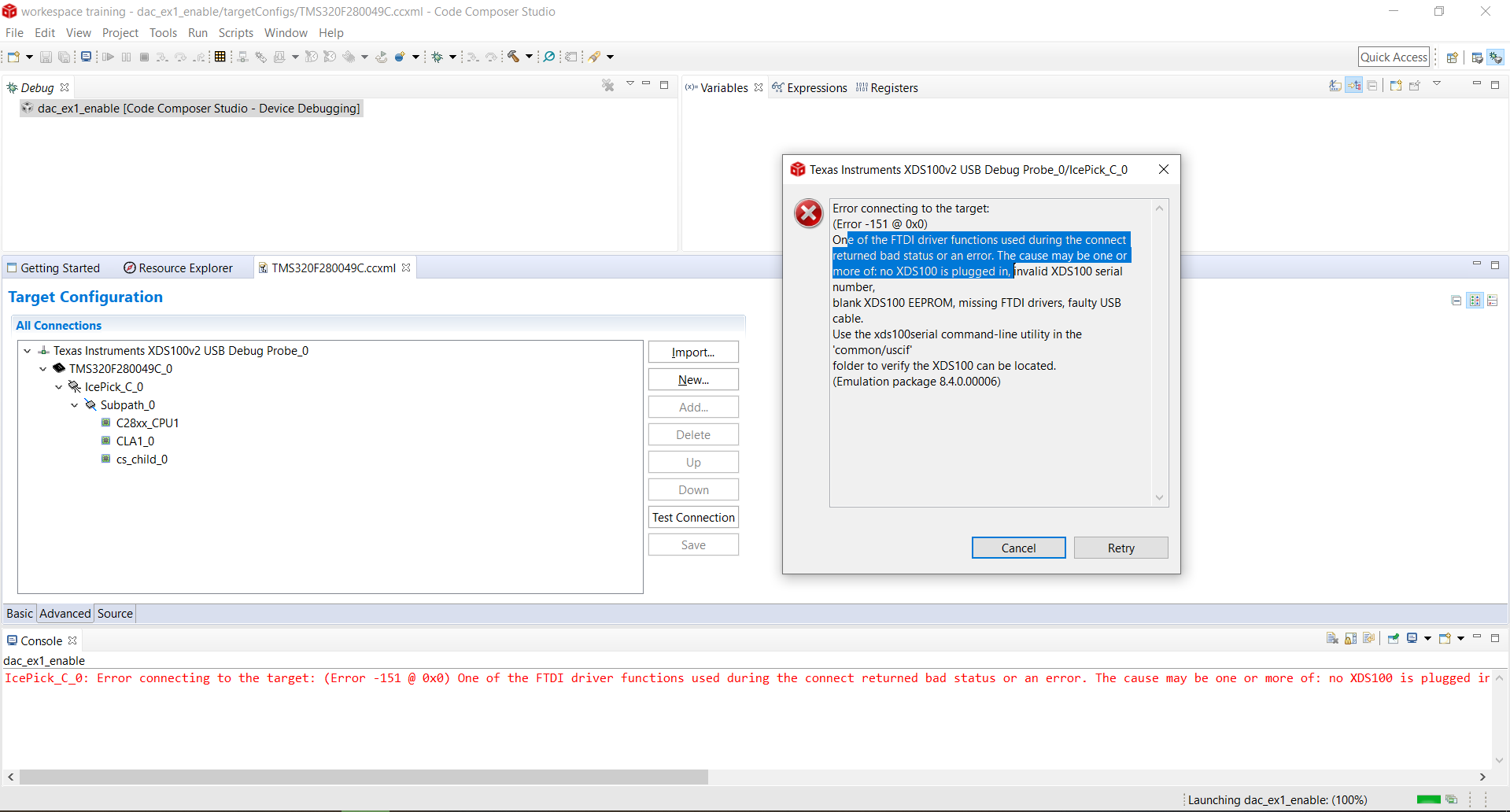Click Display Selected Console icon
Image resolution: width=1510 pixels, height=812 pixels.
[x=1412, y=638]
